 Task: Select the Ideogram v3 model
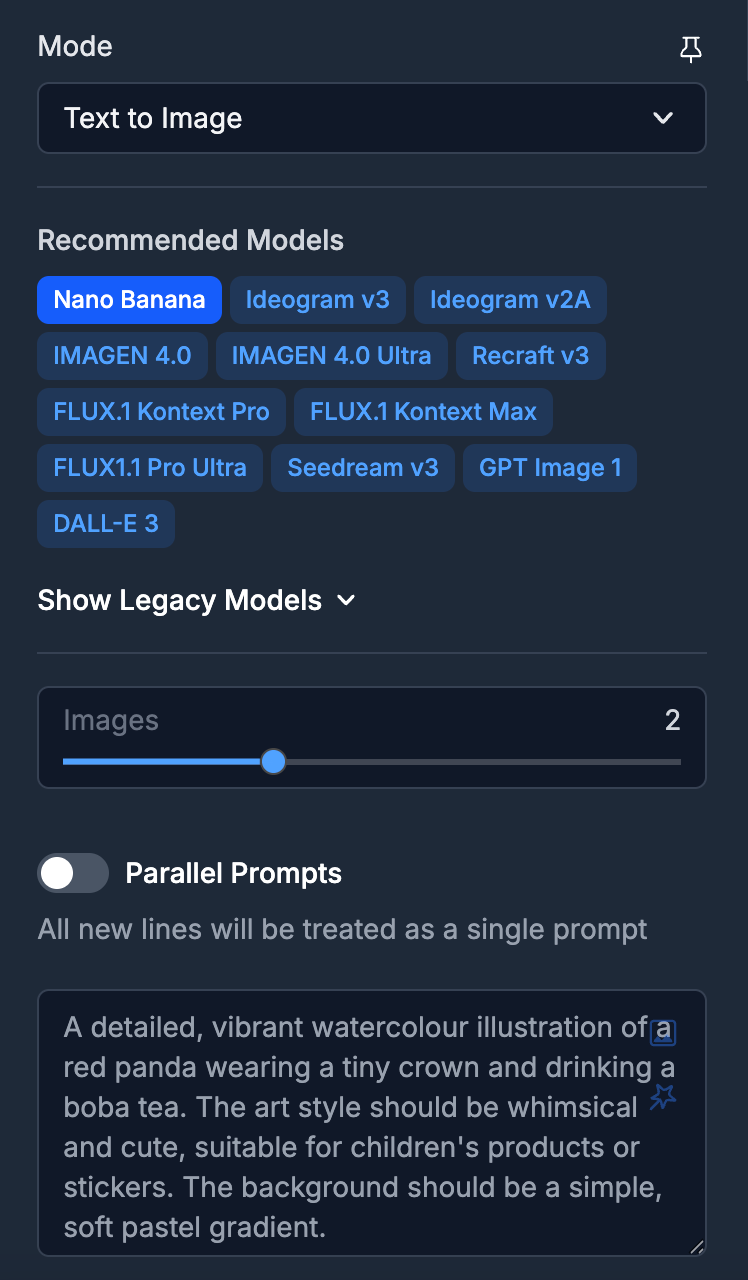pyautogui.click(x=318, y=300)
